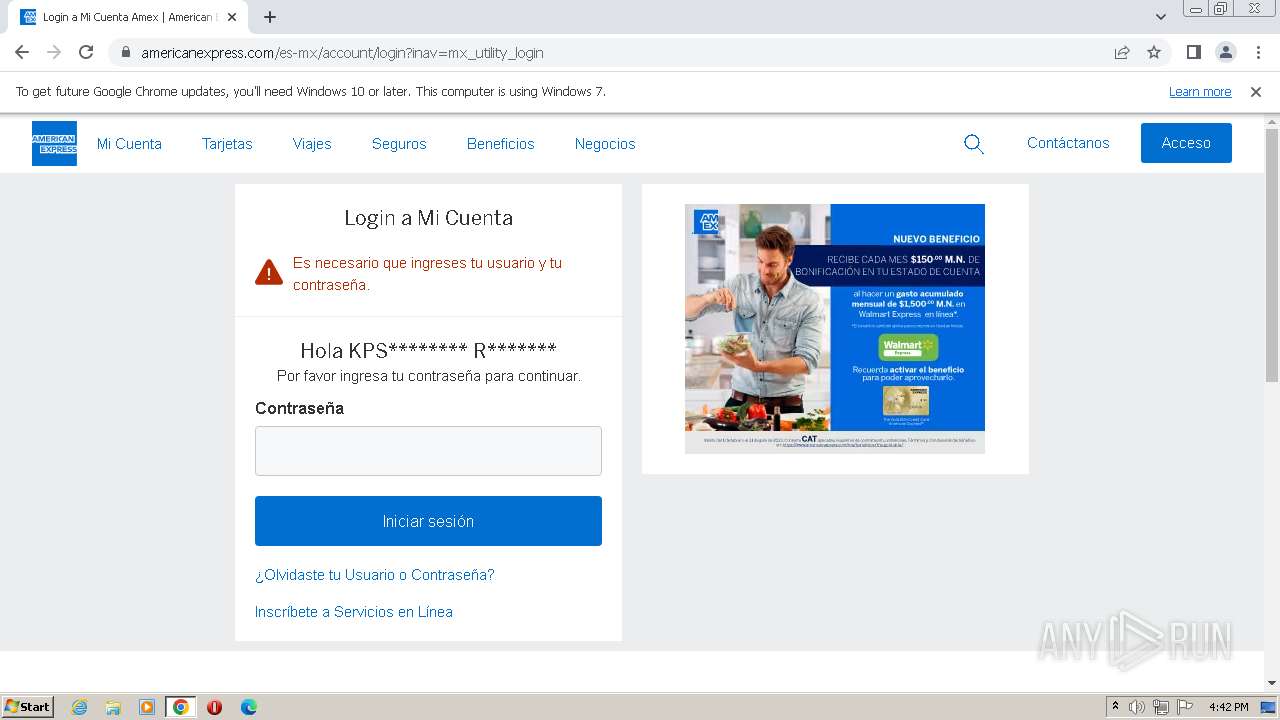Open the Opera icon in the taskbar
1280x720 pixels.
click(x=214, y=707)
